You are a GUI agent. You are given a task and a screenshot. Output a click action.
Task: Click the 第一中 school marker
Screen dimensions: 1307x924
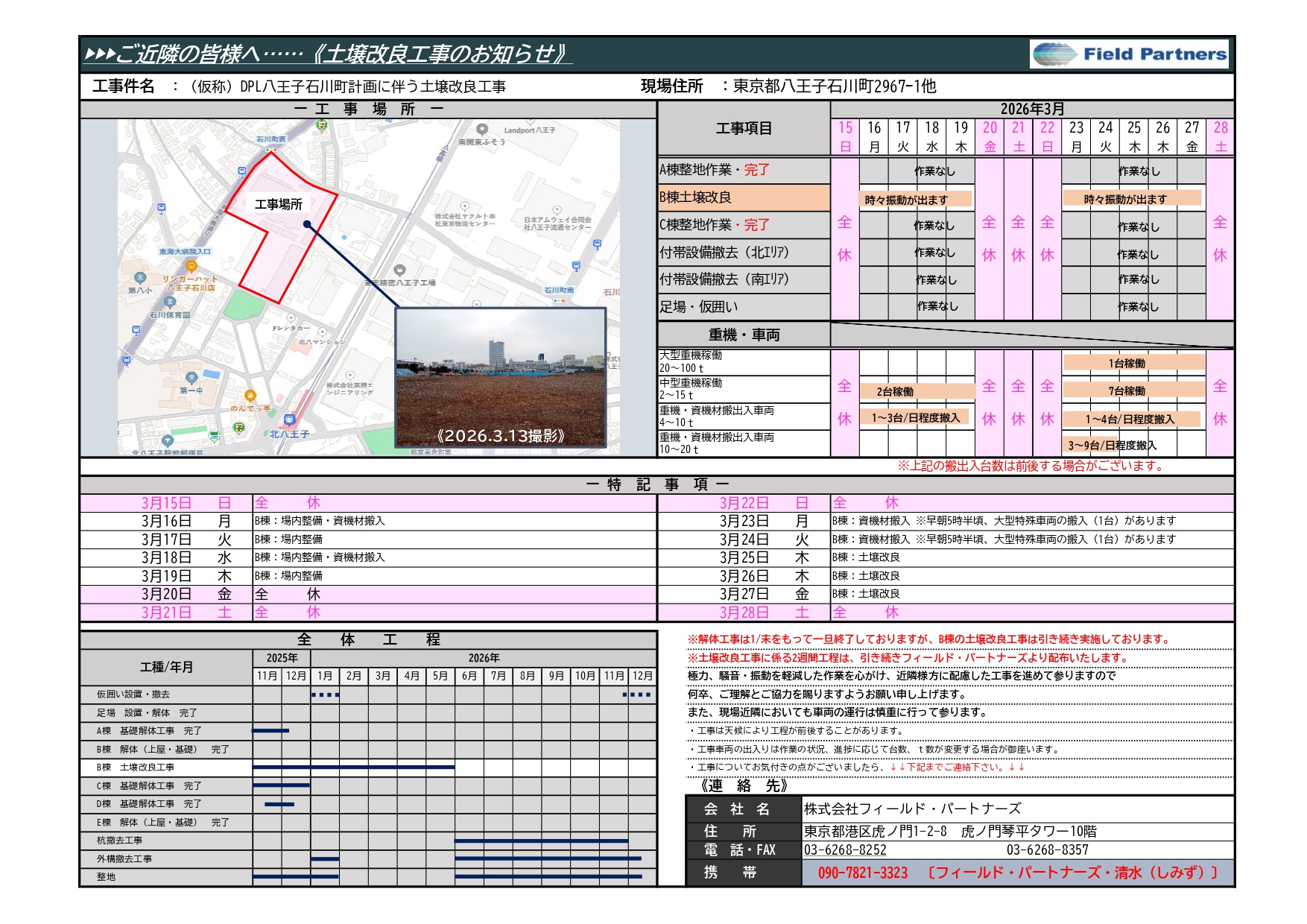click(192, 378)
